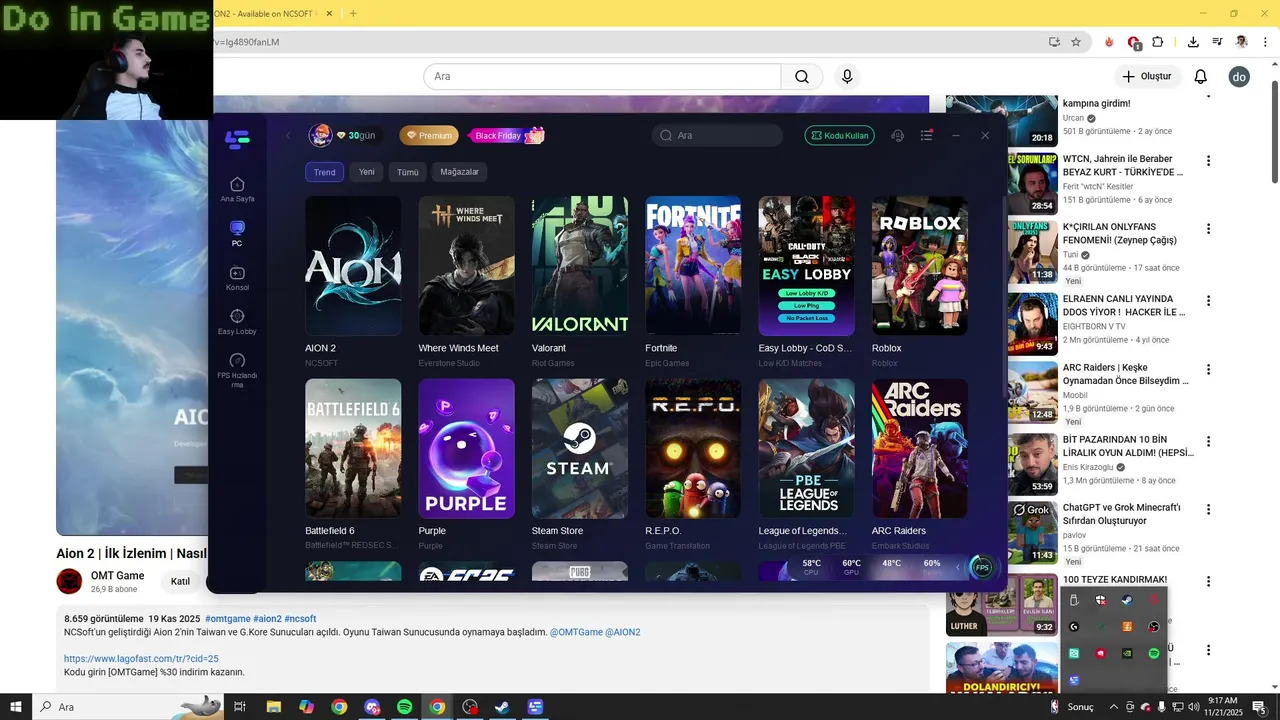This screenshot has height=720, width=1280.
Task: Click the LagoFast logo icon
Action: coord(237,140)
